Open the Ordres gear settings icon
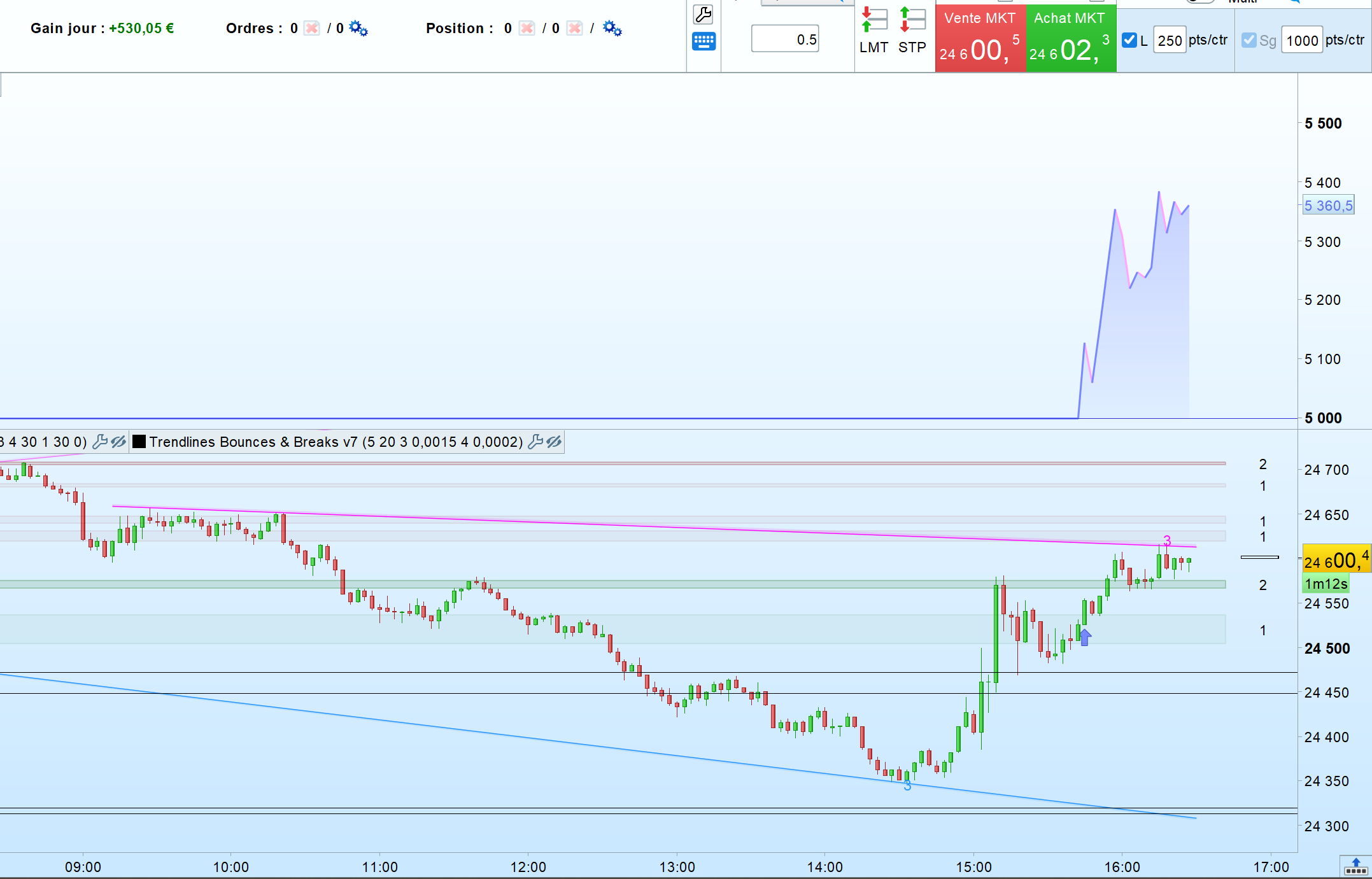1372x879 pixels. [358, 29]
